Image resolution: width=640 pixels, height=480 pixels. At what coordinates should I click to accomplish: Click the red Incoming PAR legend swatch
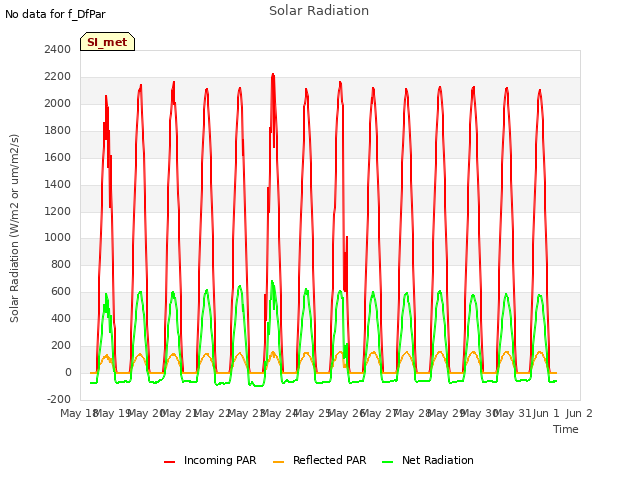(x=169, y=462)
